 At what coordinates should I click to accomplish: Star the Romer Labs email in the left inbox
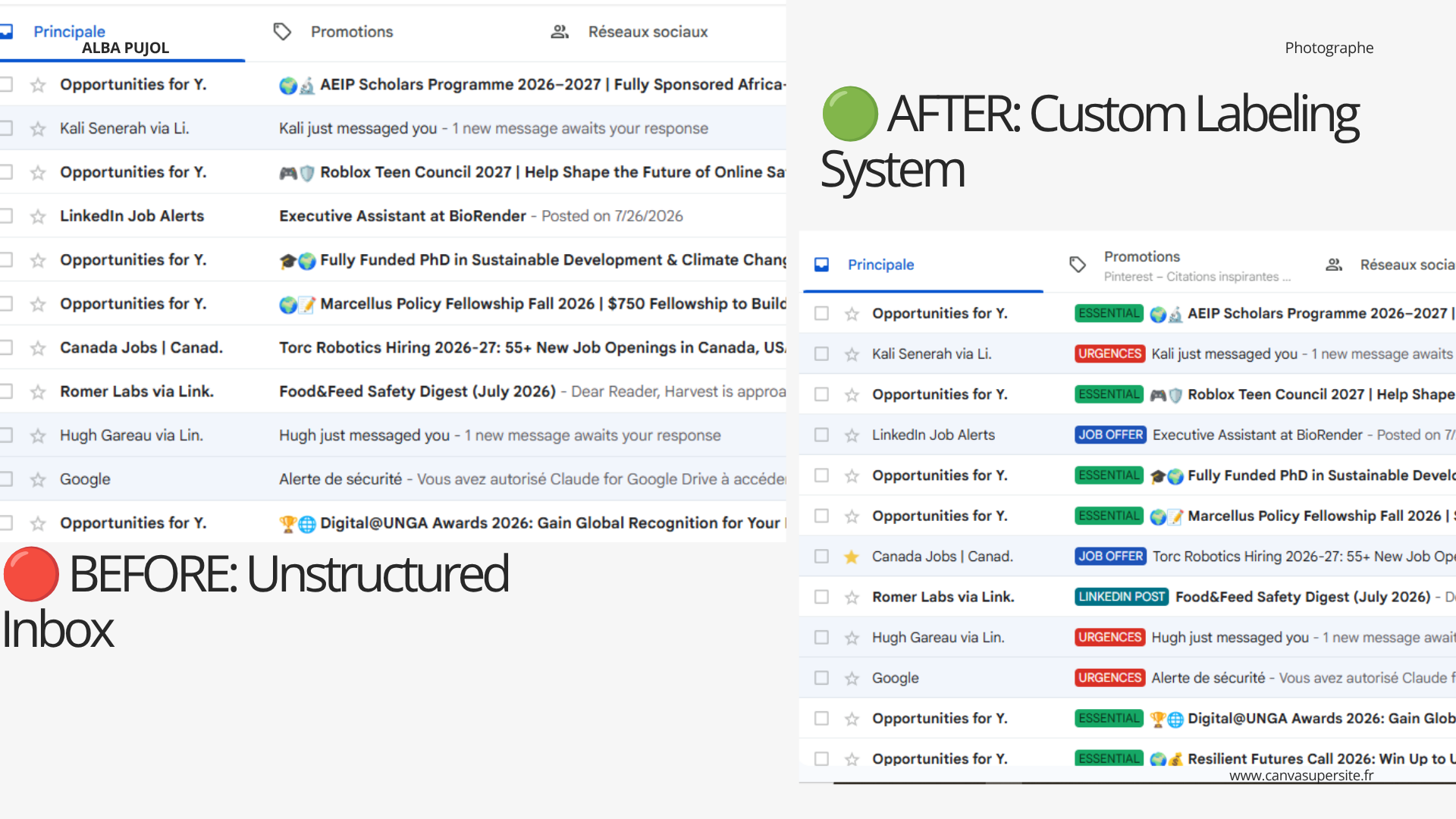point(38,392)
